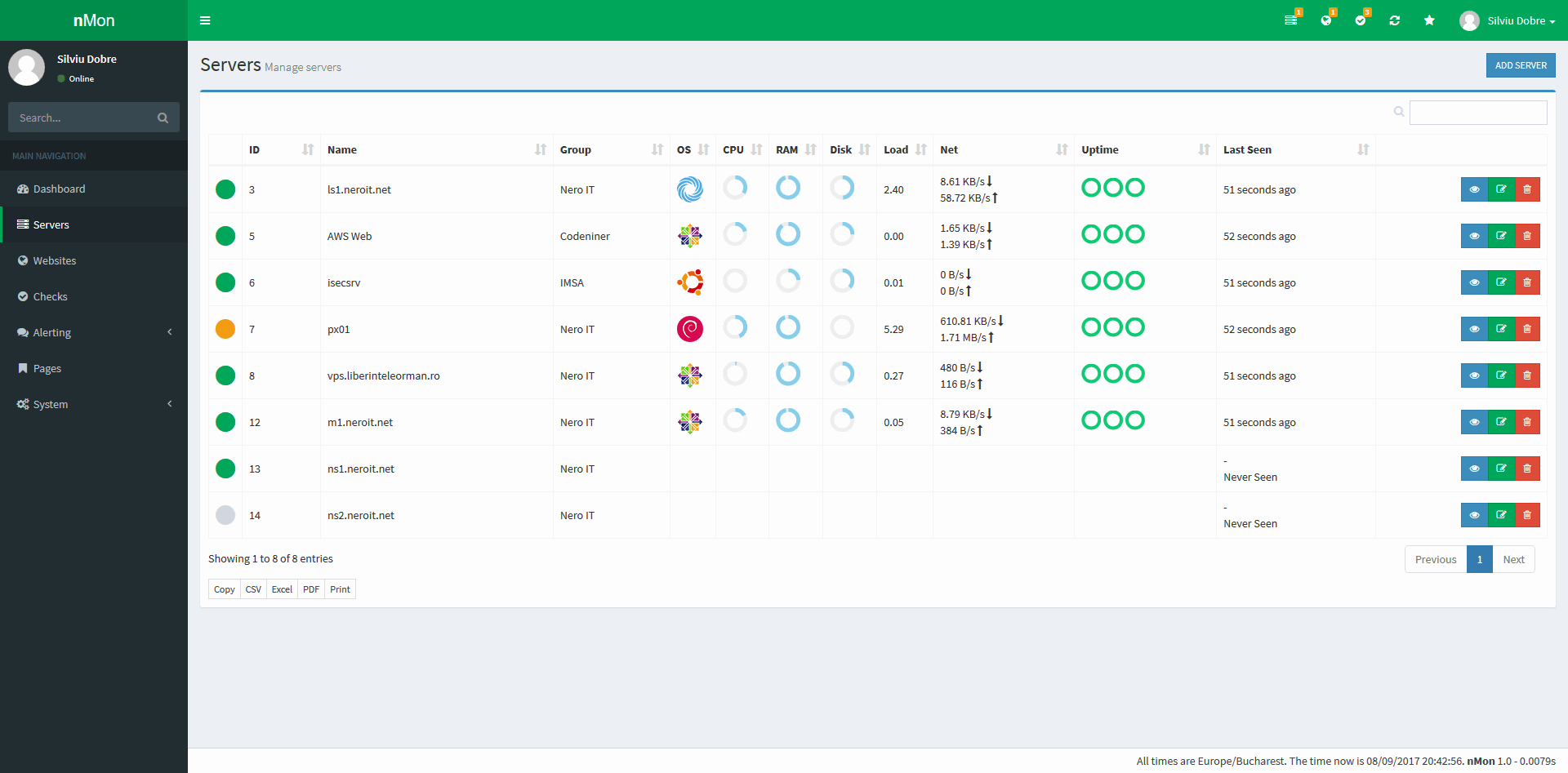Open the checks notification icon in header

click(1361, 20)
